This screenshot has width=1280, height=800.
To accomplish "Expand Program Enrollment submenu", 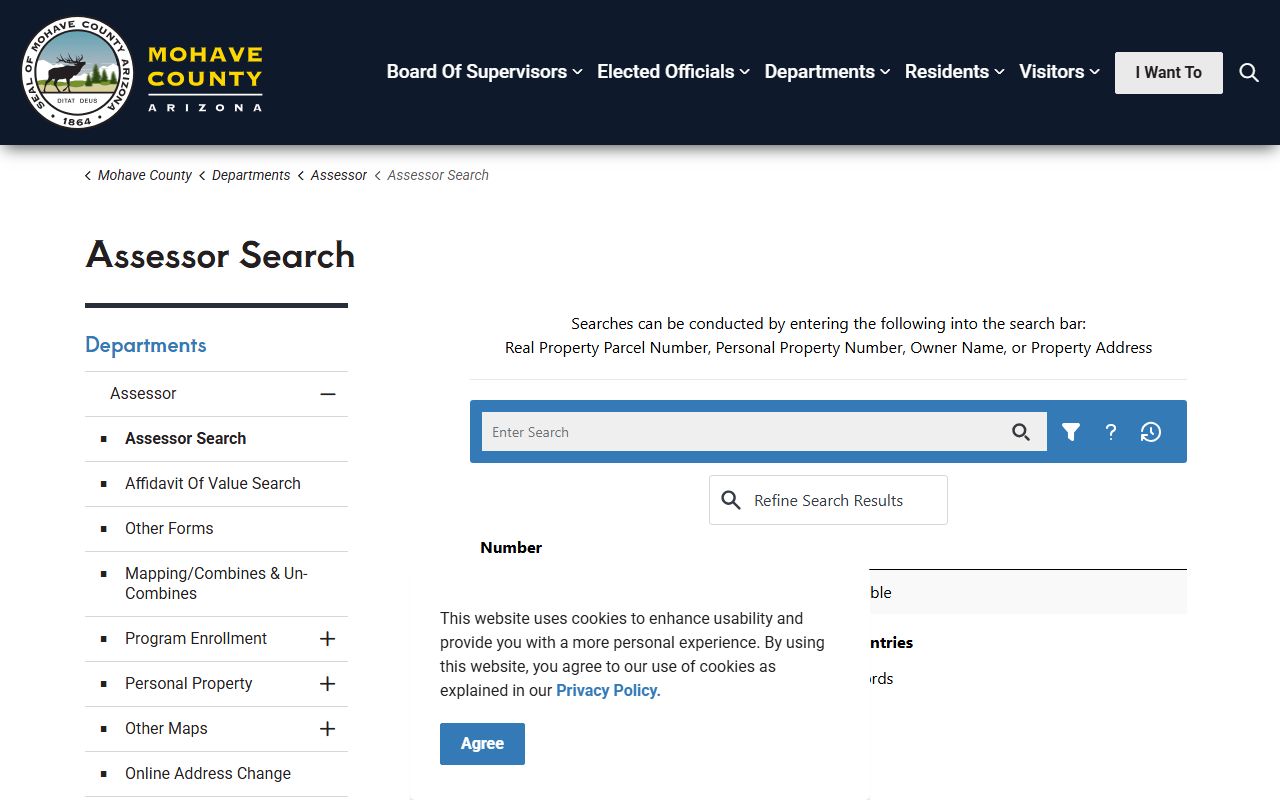I will tap(327, 639).
